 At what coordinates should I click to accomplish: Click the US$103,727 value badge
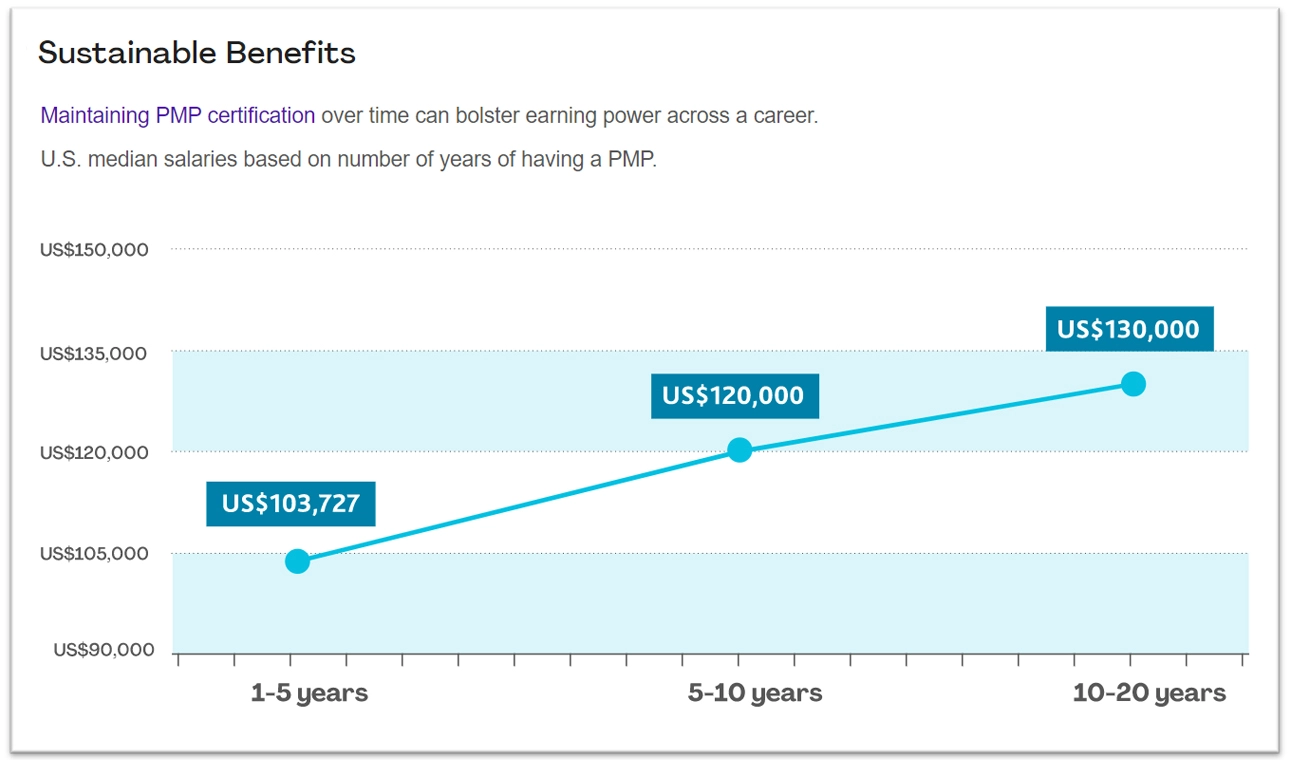point(290,504)
